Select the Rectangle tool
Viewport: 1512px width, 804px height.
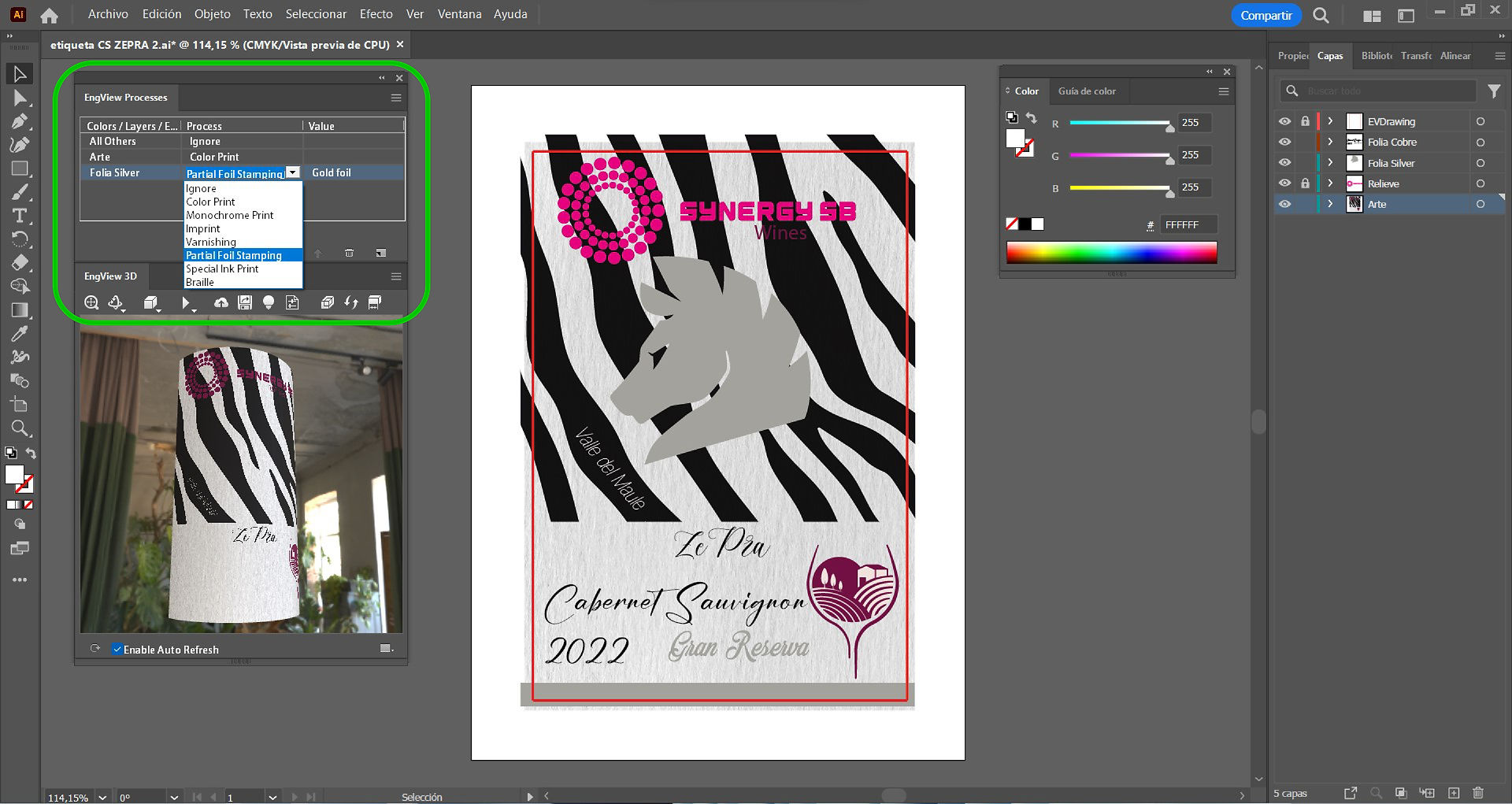click(x=20, y=169)
